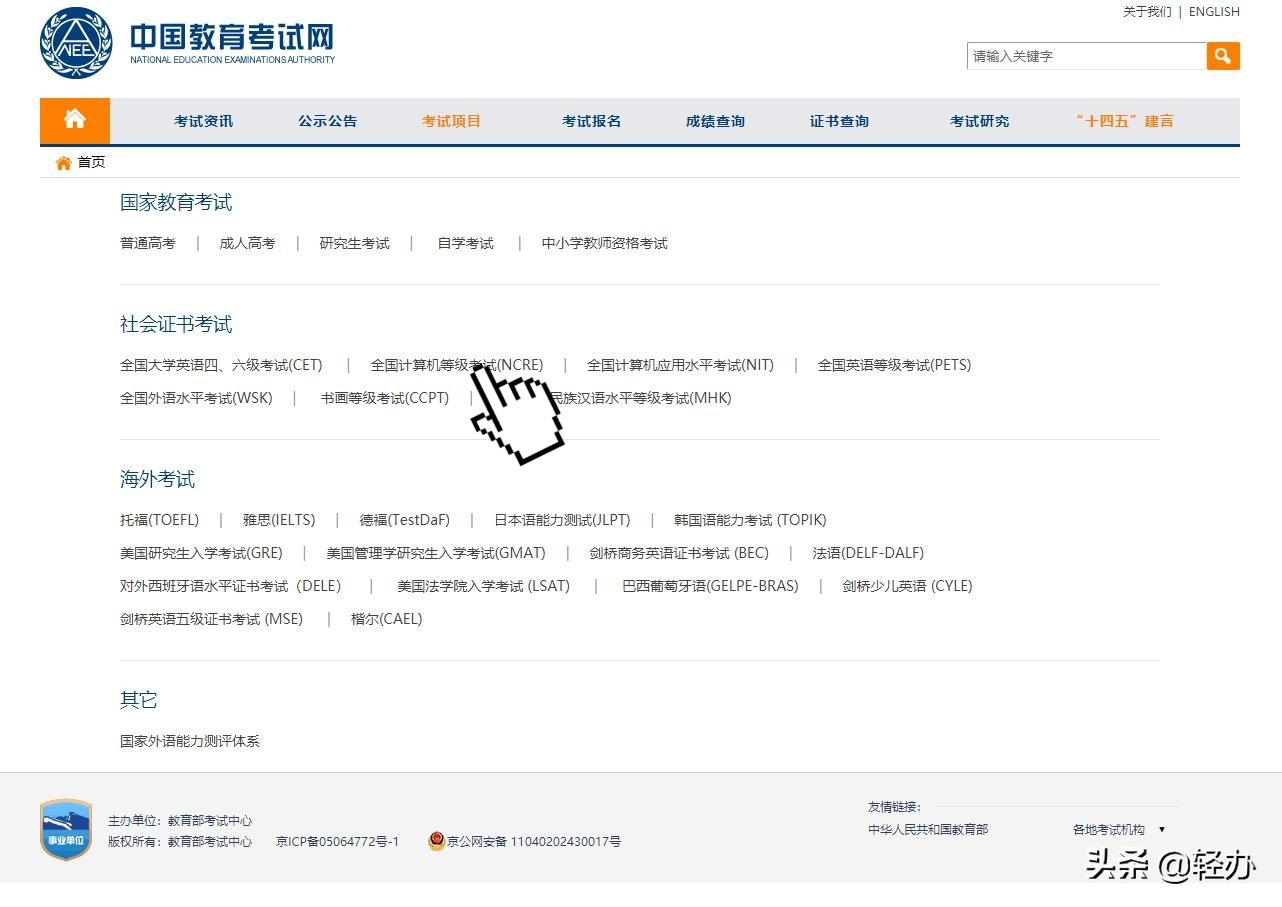1282x907 pixels.
Task: Switch to the ENGLISH site
Action: [x=1214, y=12]
